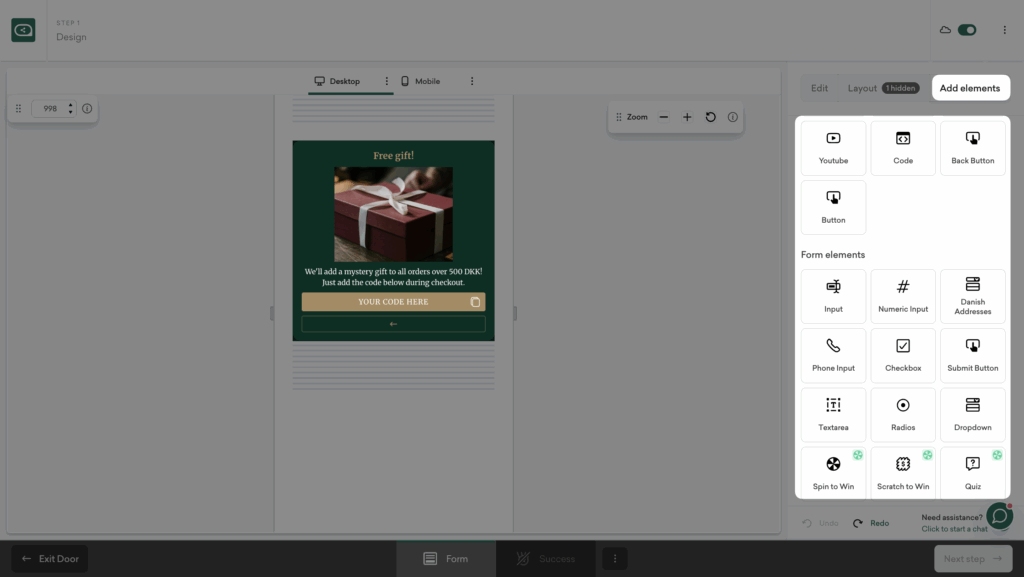The image size is (1024, 577).
Task: Click the zoom in plus icon
Action: [687, 117]
